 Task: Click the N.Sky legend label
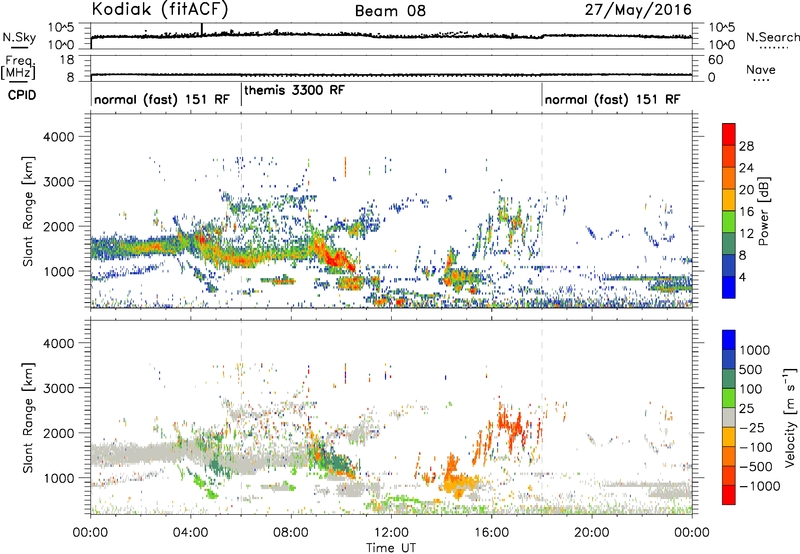pyautogui.click(x=19, y=37)
